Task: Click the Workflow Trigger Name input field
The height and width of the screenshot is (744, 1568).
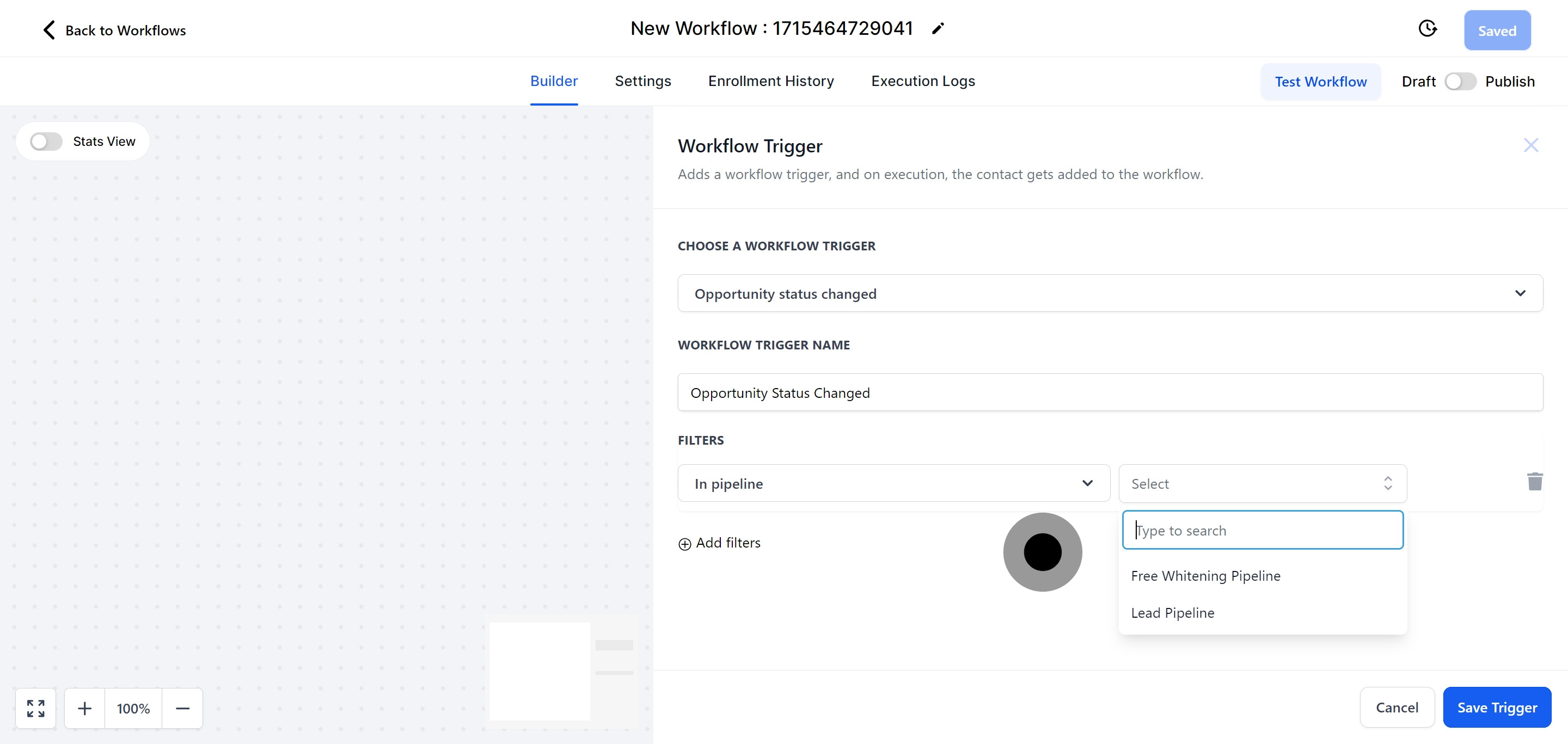Action: 1110,392
